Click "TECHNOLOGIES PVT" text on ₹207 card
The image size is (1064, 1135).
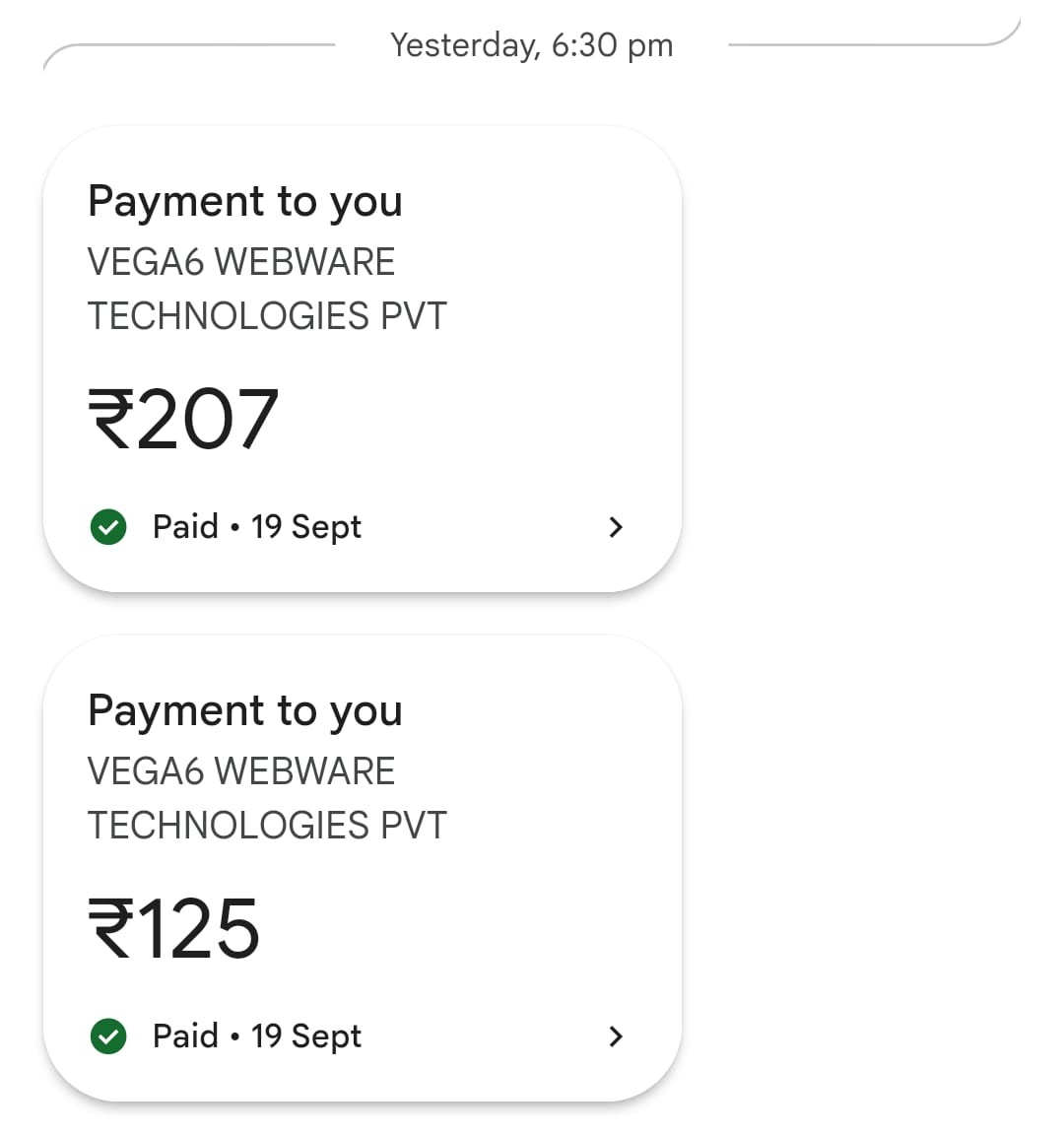tap(267, 316)
